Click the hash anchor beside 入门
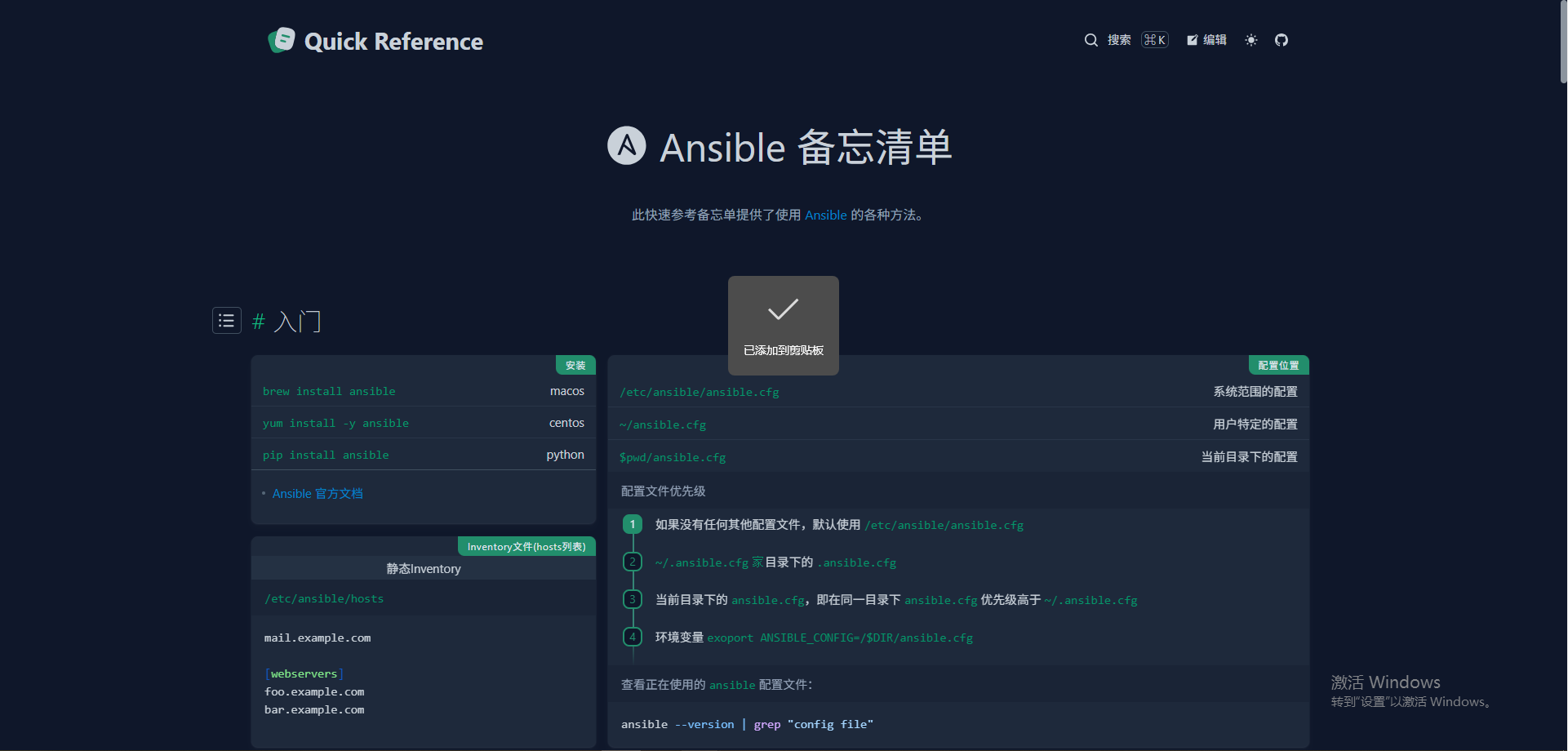 [x=259, y=322]
